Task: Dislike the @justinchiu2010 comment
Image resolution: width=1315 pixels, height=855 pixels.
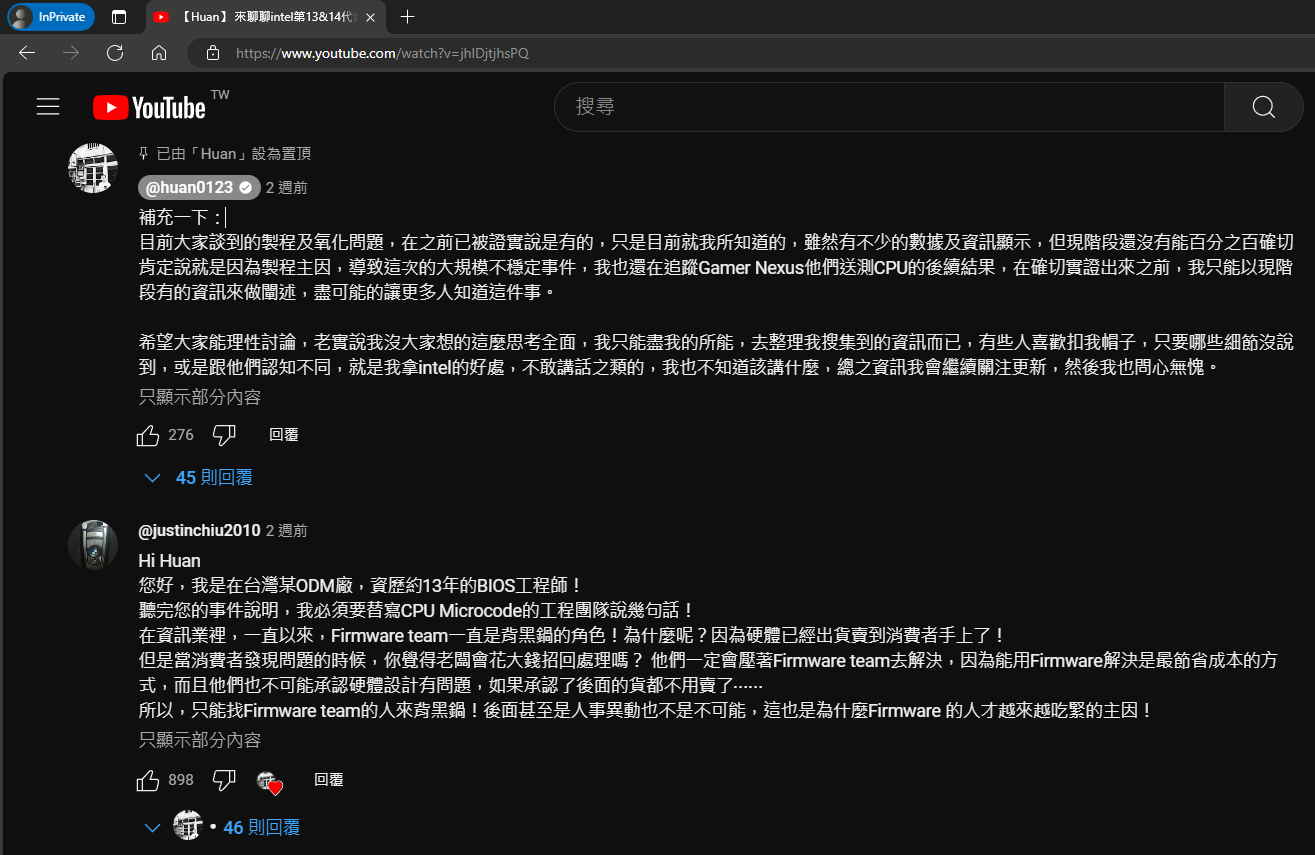Action: click(224, 780)
